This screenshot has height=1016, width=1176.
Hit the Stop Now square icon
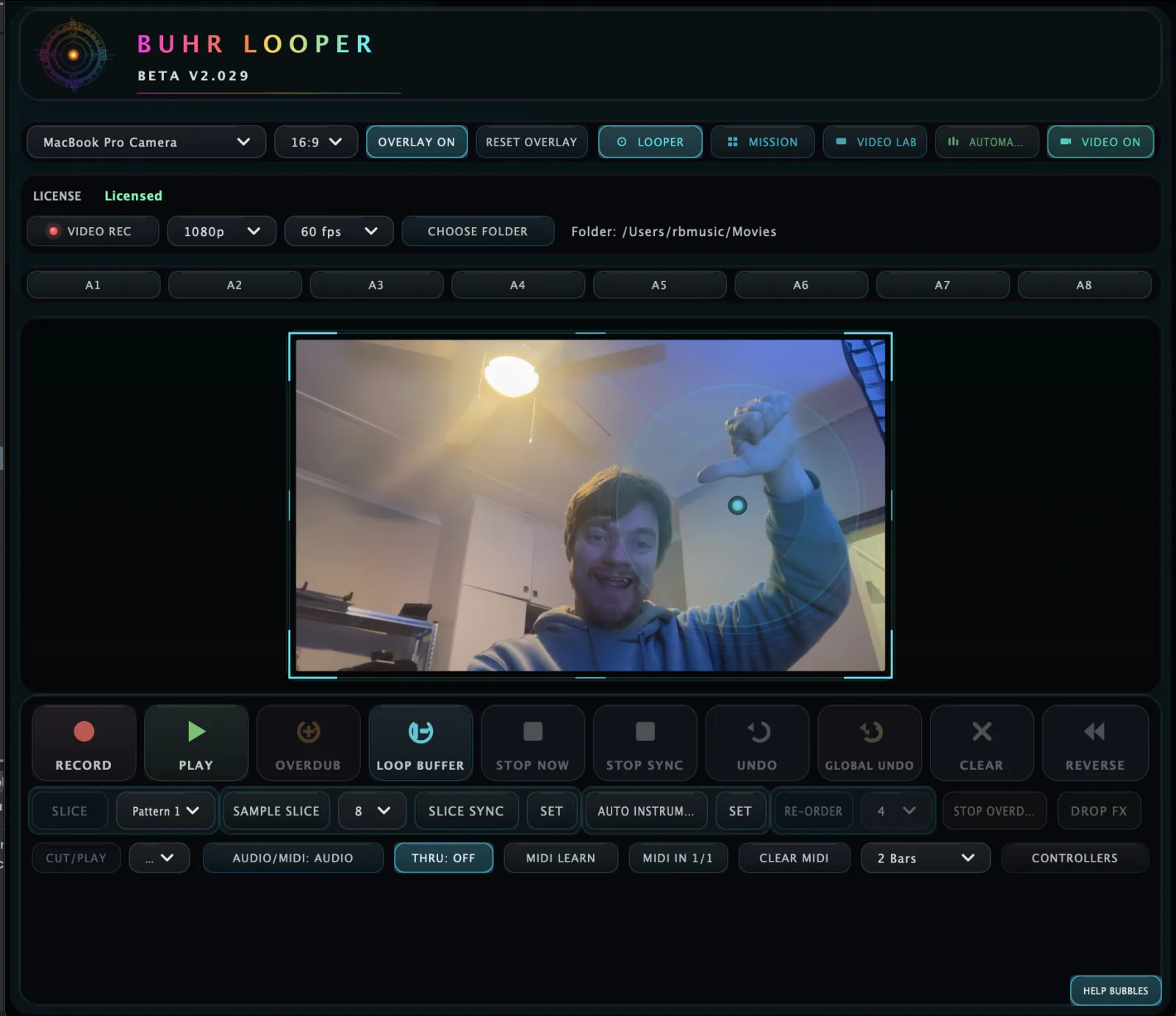tap(533, 731)
